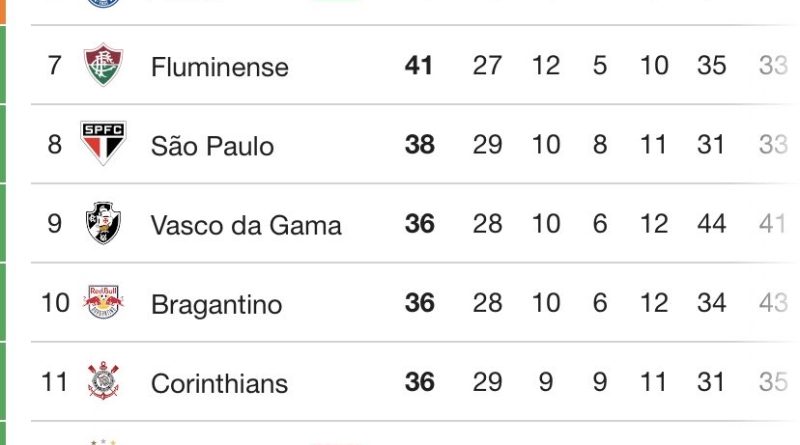Open the Bragantino team page
This screenshot has width=800, height=445.
[x=216, y=304]
